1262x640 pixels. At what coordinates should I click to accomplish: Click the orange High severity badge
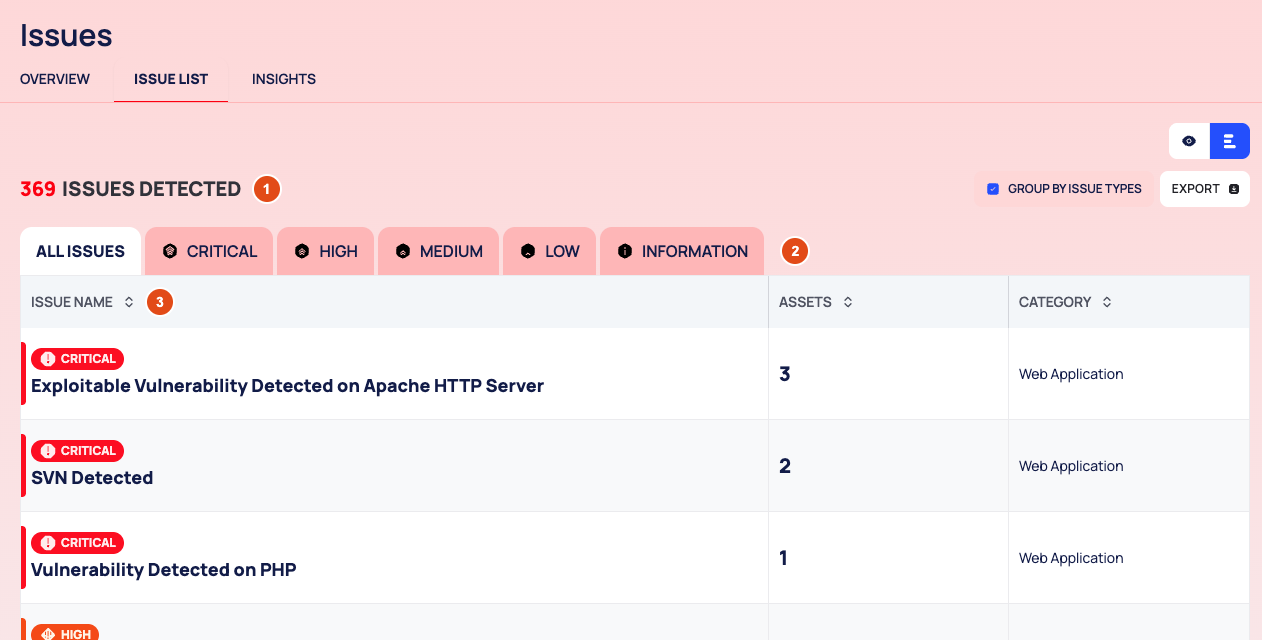point(66,633)
